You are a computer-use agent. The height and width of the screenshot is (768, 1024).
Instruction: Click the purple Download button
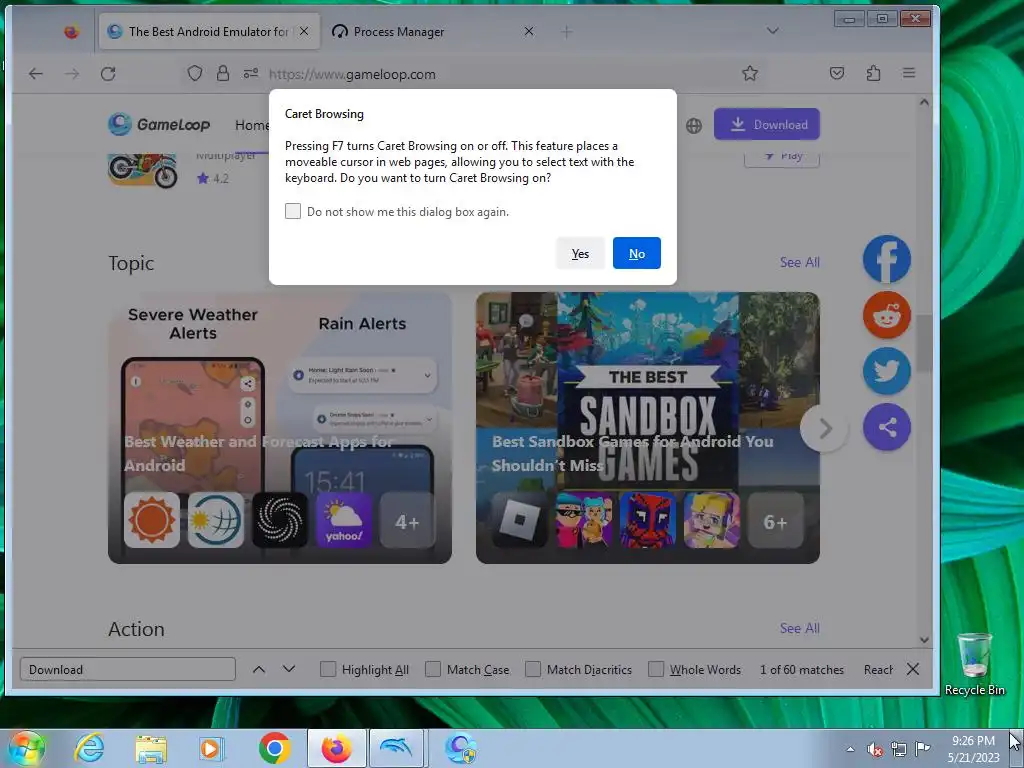point(767,124)
